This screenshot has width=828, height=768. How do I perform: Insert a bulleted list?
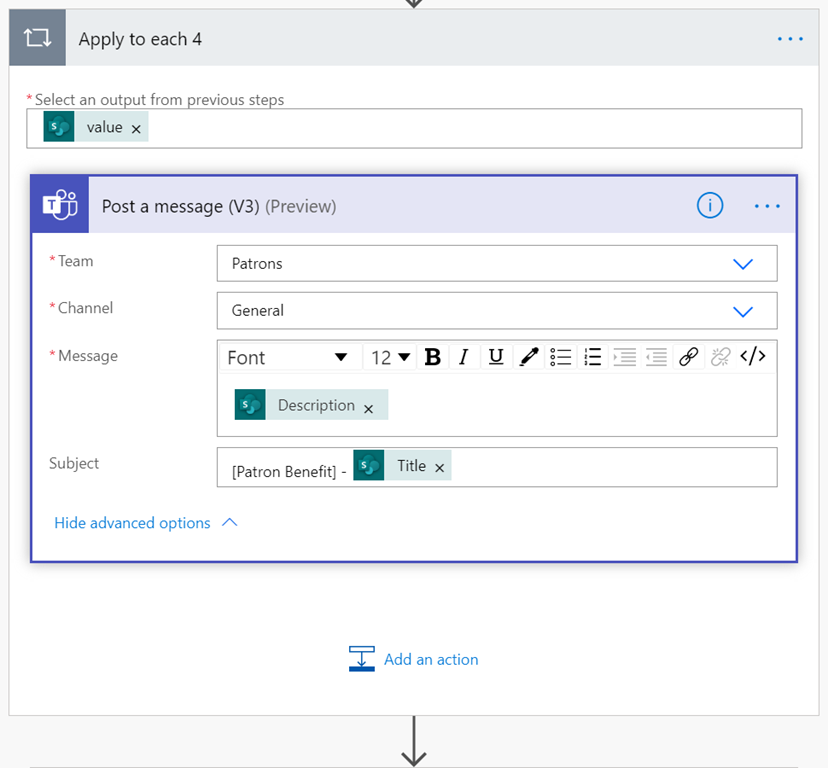561,357
